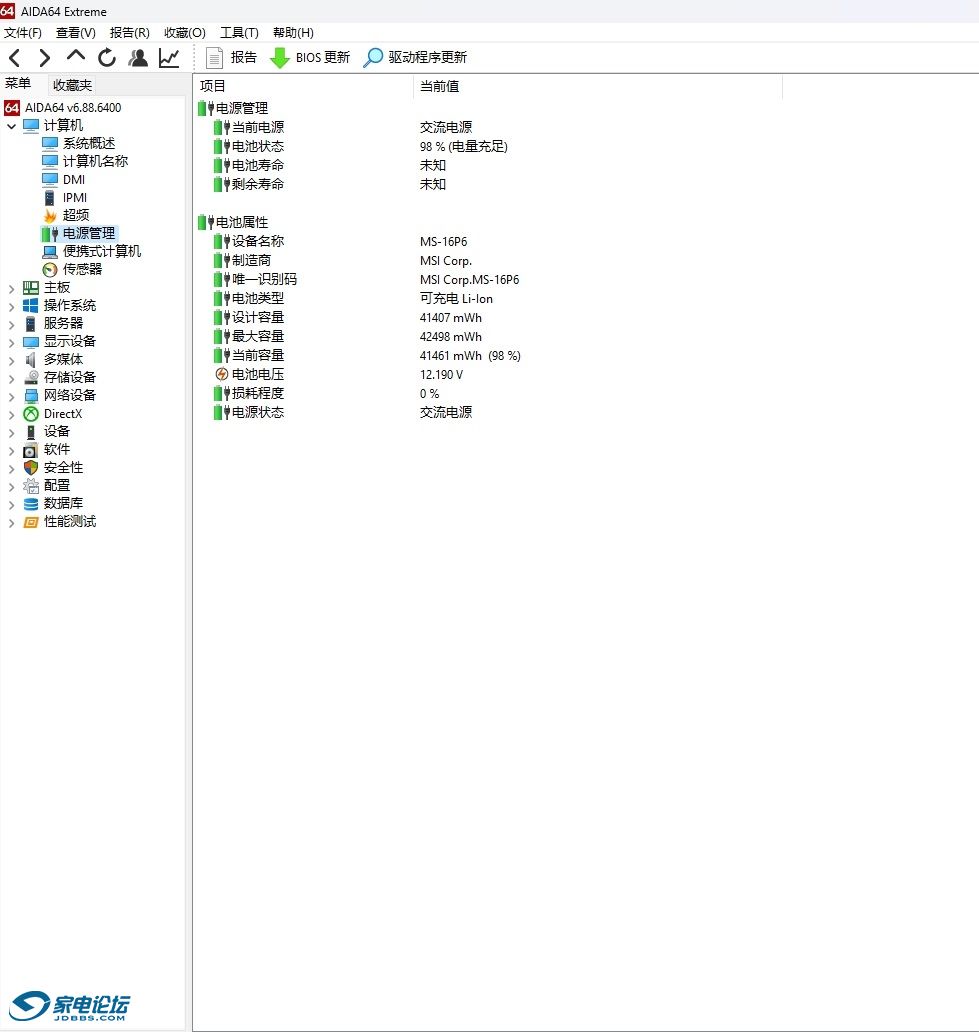Click the AIDA64 v6.88.6400 root icon
Screen dimensions: 979x1032
pos(12,107)
